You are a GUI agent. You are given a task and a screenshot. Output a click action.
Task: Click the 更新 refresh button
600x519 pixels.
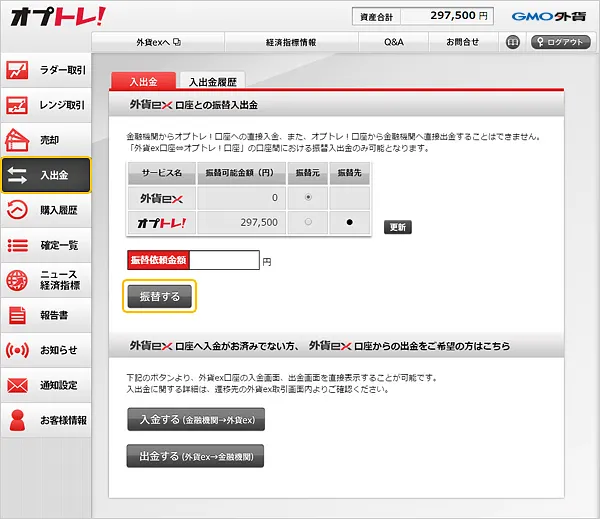[x=397, y=227]
